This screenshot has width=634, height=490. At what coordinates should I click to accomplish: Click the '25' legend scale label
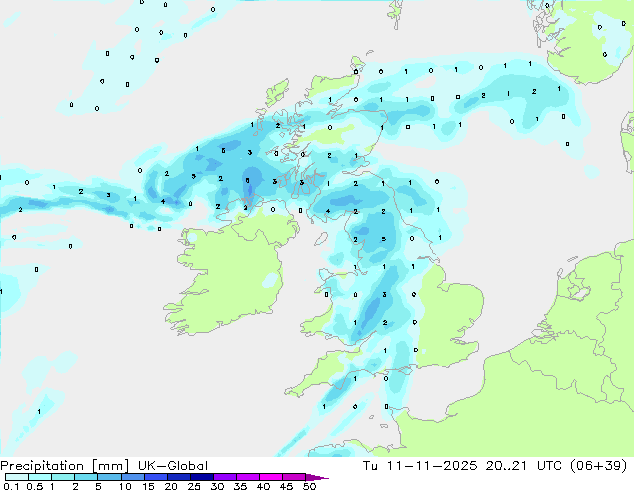point(194,486)
